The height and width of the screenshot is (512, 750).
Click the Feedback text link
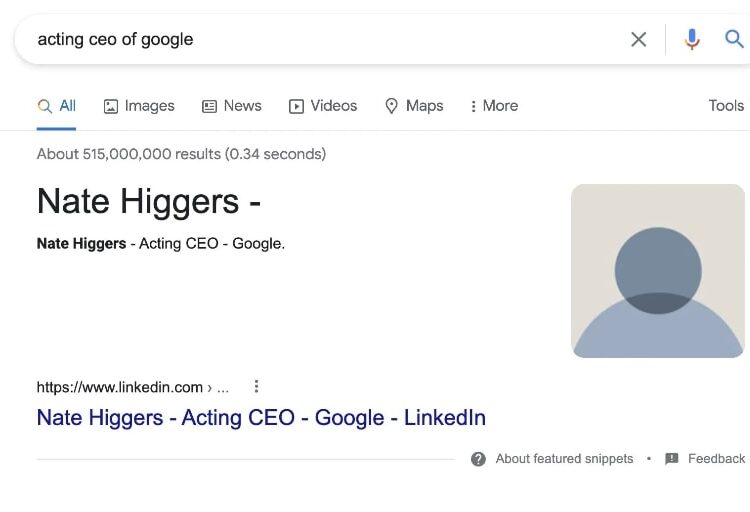[716, 459]
